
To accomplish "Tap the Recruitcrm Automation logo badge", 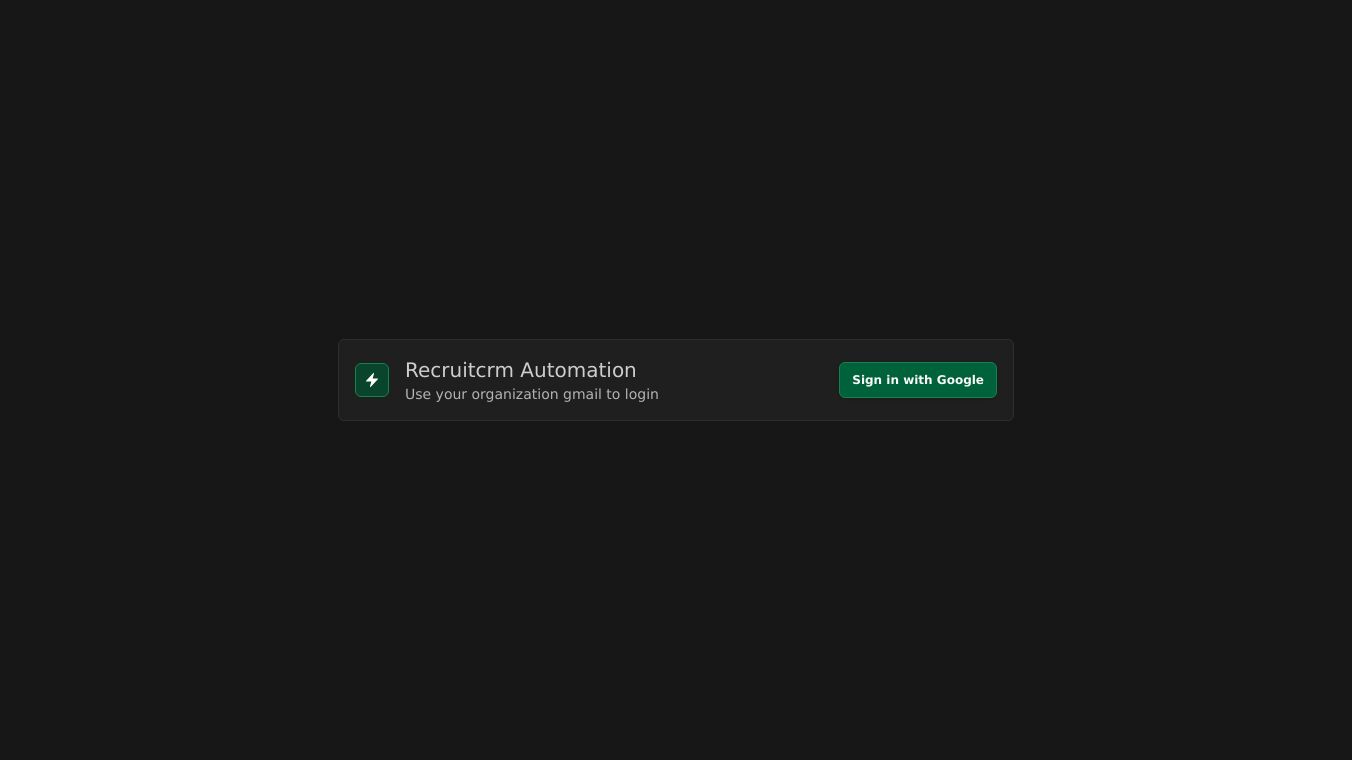I will coord(372,380).
